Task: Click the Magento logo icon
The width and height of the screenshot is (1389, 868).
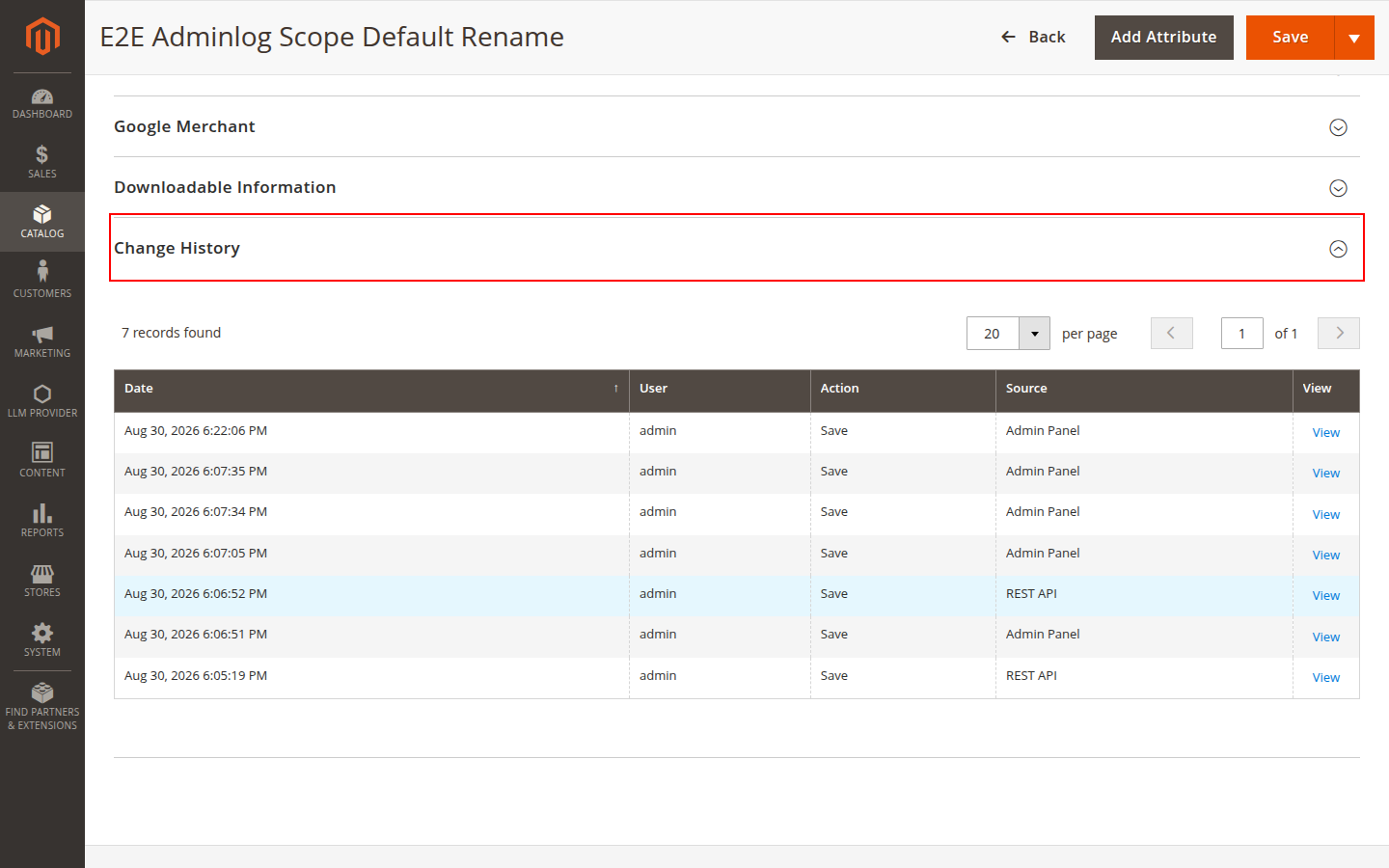Action: pos(42,37)
